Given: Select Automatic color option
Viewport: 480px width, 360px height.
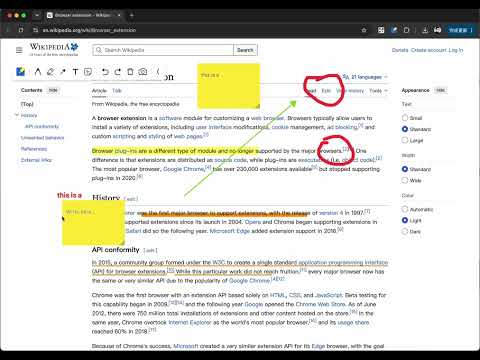Looking at the screenshot, I should pyautogui.click(x=405, y=209).
